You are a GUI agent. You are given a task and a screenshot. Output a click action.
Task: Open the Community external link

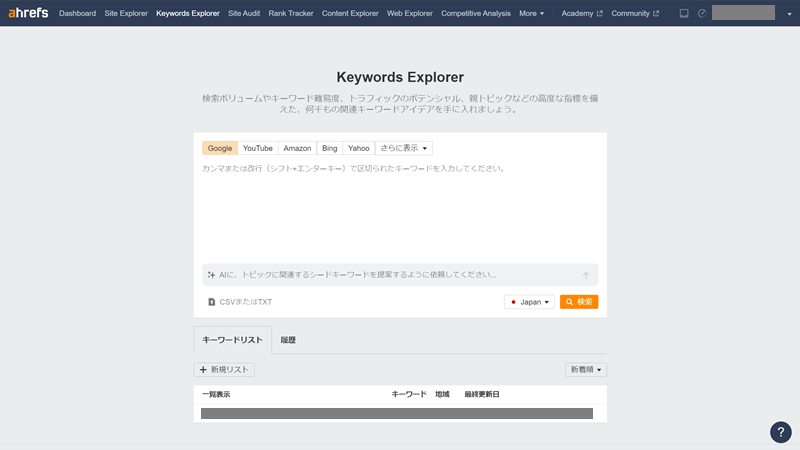pos(635,13)
